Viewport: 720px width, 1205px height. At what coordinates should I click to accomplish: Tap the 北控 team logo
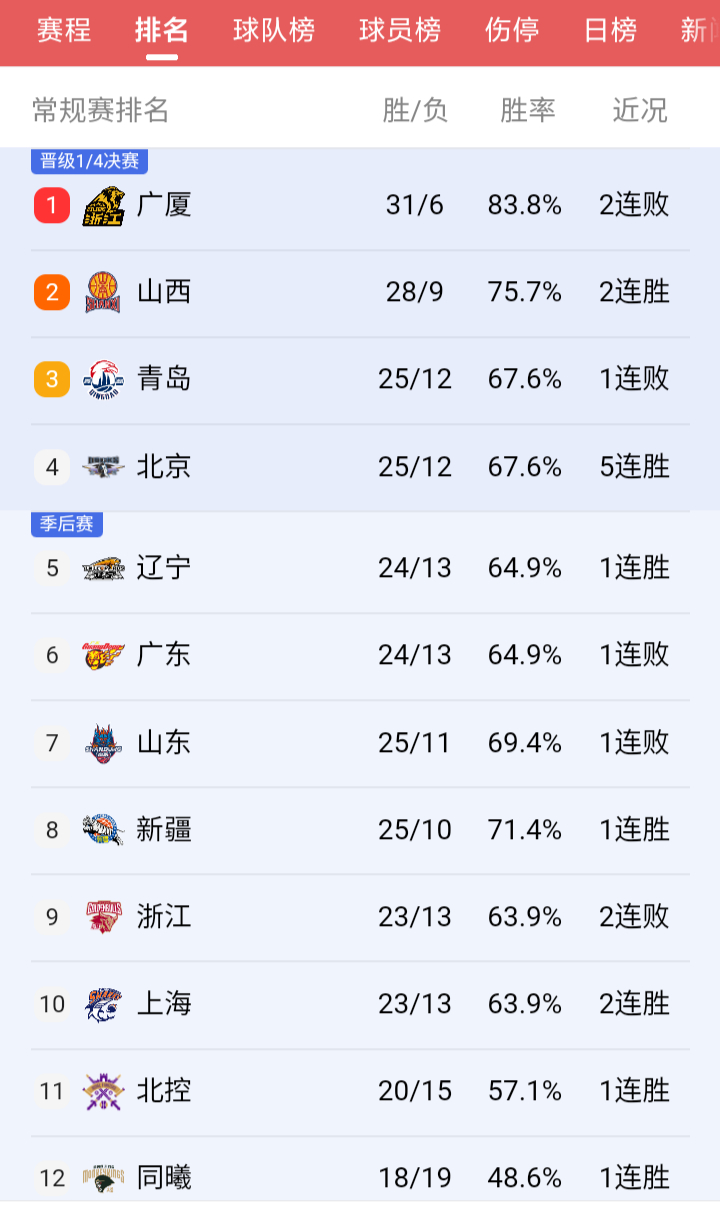pos(104,1091)
